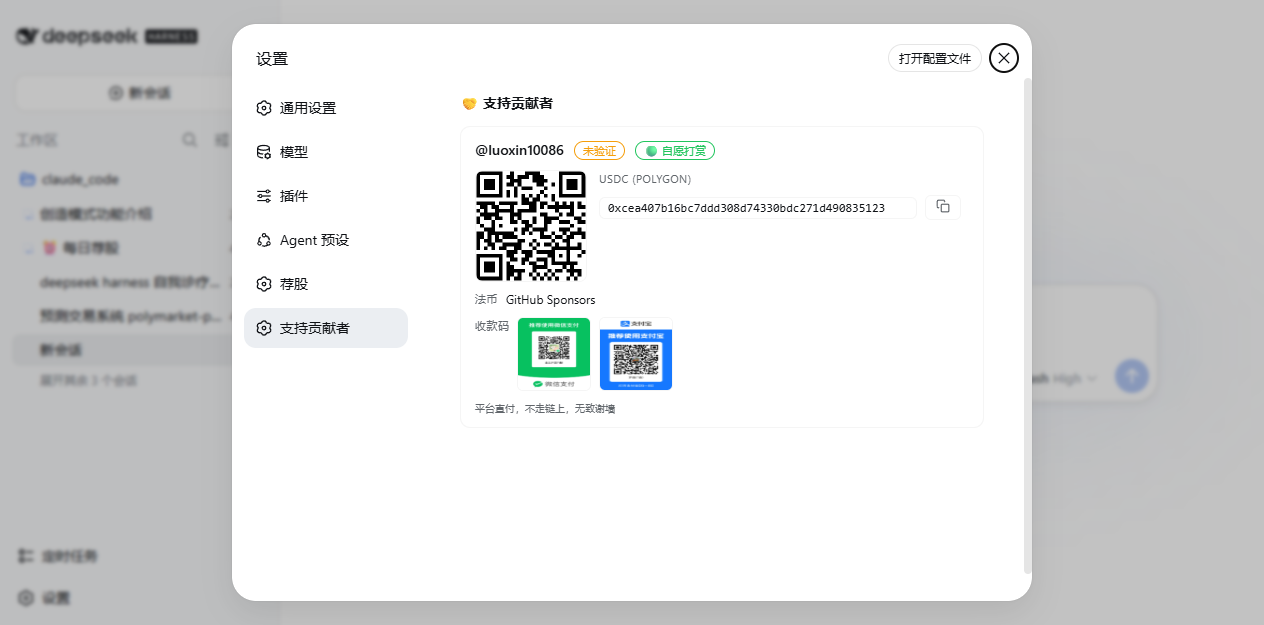Viewport: 1264px width, 625px height.
Task: Expand 展开其余 1 个会话 in background
Action: pyautogui.click(x=88, y=381)
